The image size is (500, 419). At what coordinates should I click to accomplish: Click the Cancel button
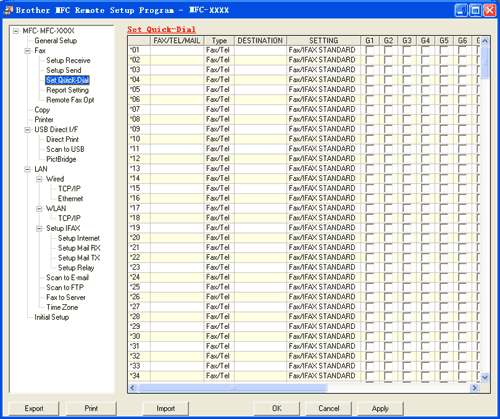pos(329,408)
